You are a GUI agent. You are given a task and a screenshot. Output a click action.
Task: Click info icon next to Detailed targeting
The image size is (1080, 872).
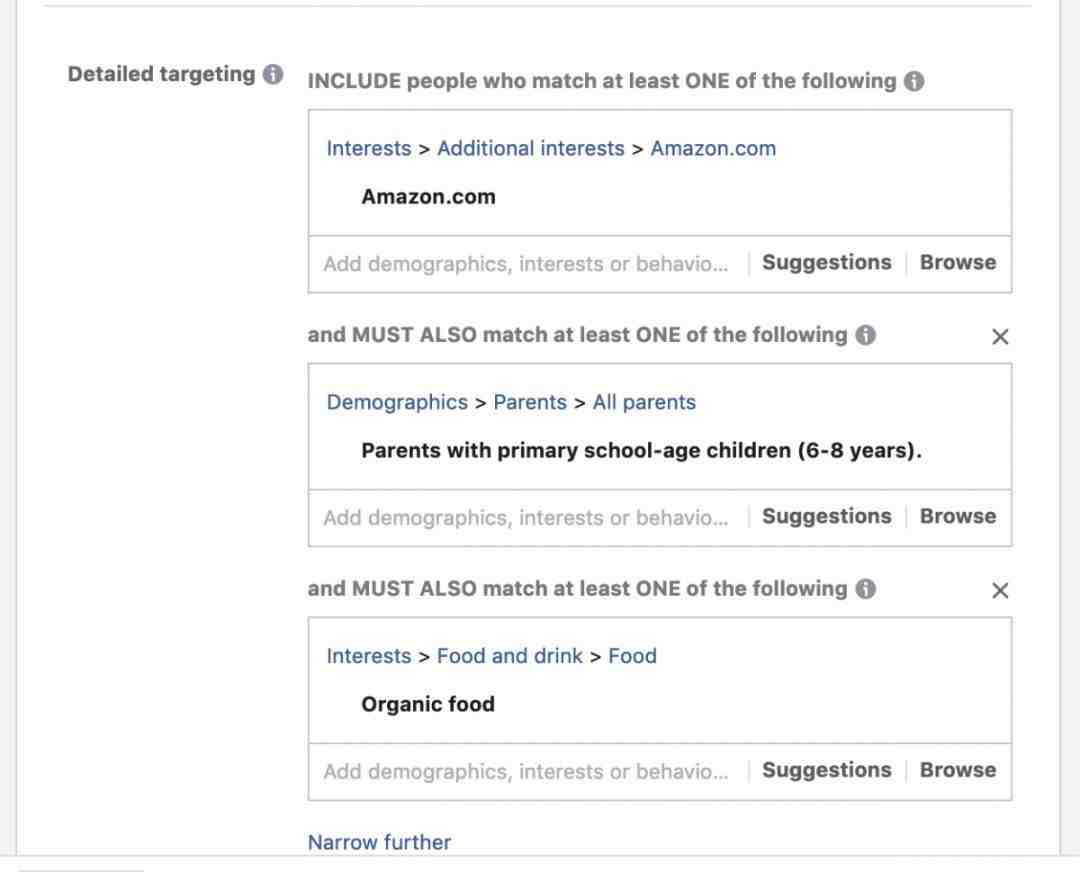point(273,74)
